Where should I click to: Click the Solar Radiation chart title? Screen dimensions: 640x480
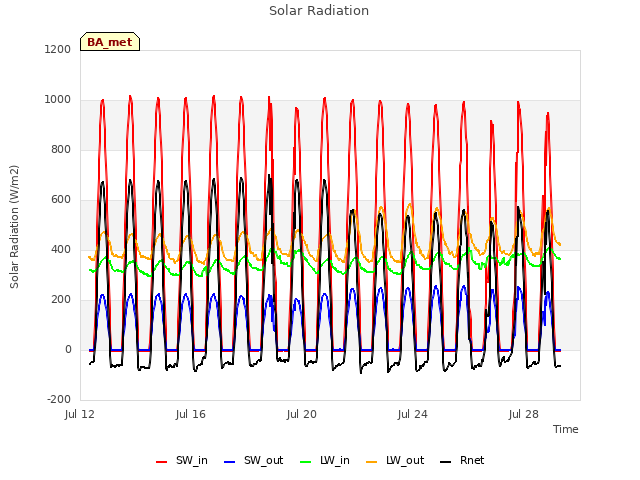pyautogui.click(x=319, y=11)
